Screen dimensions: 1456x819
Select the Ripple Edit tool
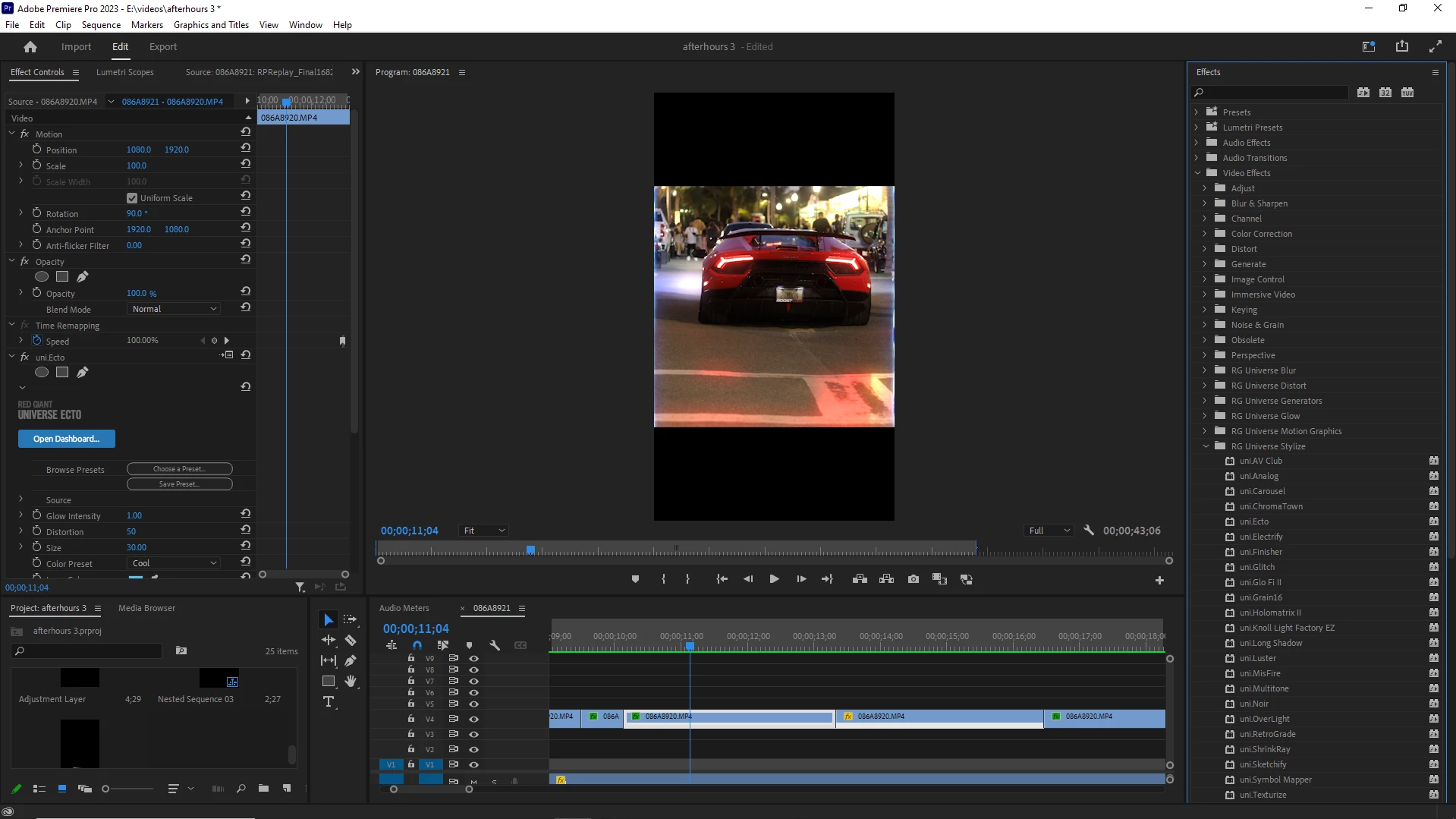pos(329,641)
